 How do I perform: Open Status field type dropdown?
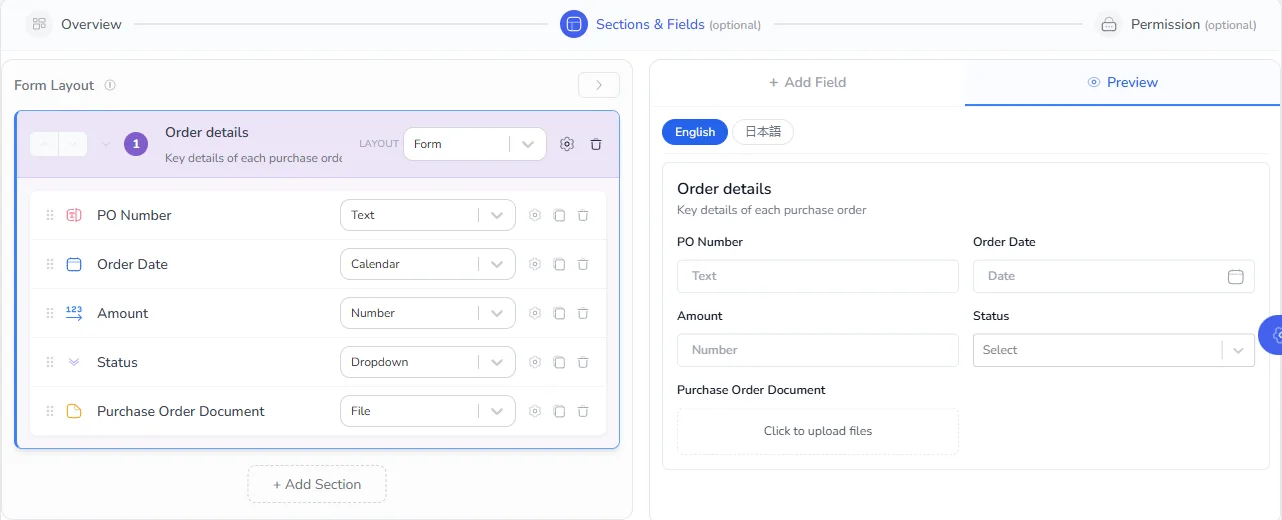pyautogui.click(x=428, y=362)
